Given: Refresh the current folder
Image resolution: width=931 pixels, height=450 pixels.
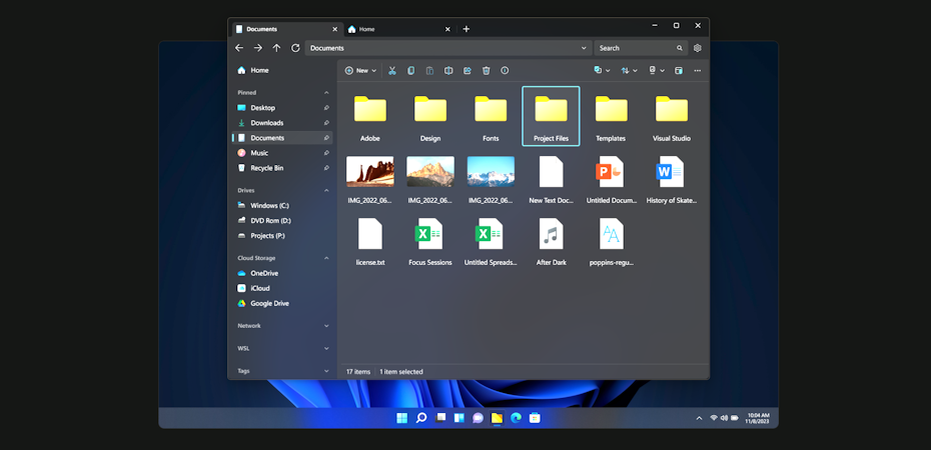Looking at the screenshot, I should point(295,48).
